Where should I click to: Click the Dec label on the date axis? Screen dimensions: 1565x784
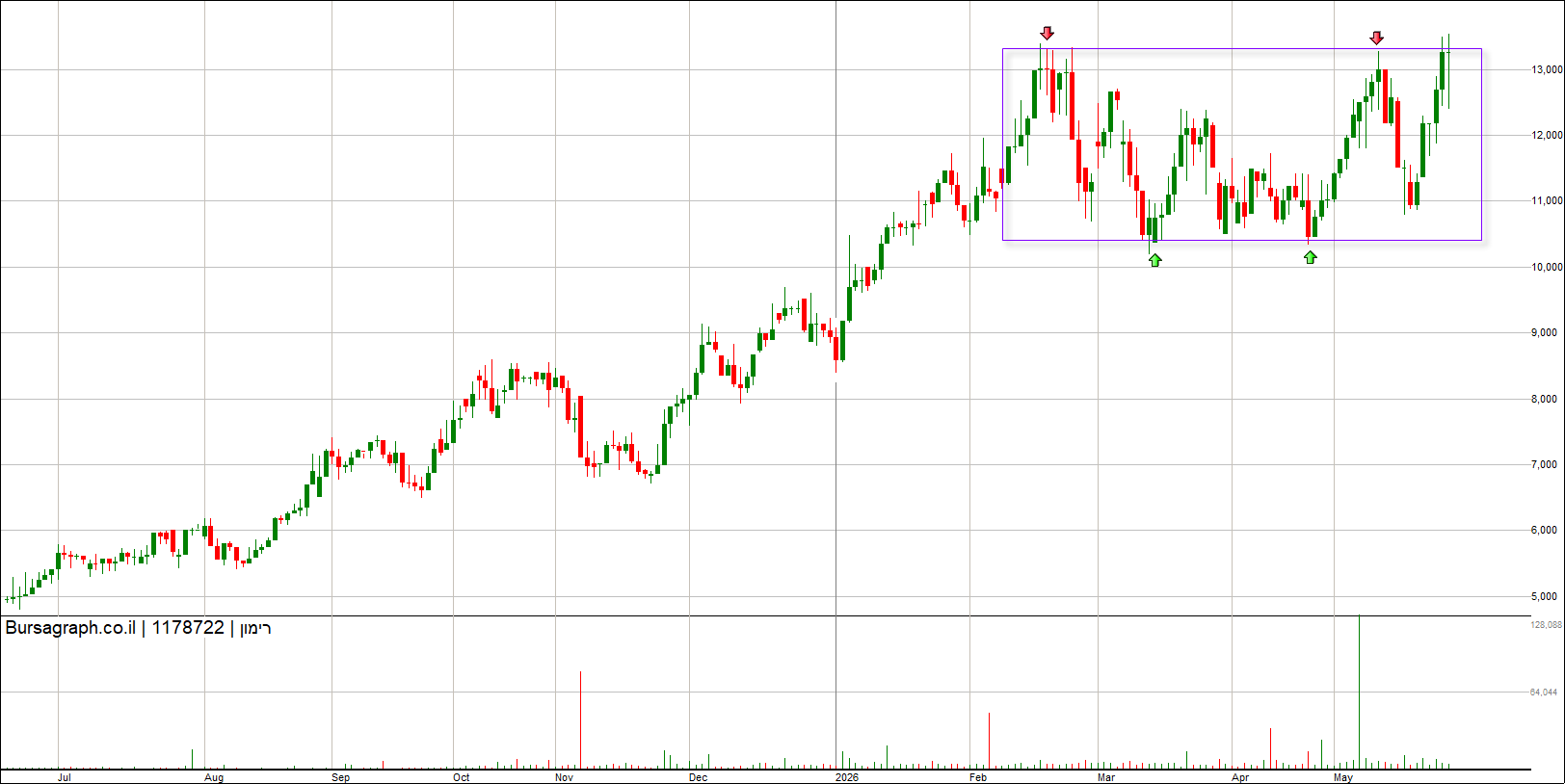tap(699, 777)
